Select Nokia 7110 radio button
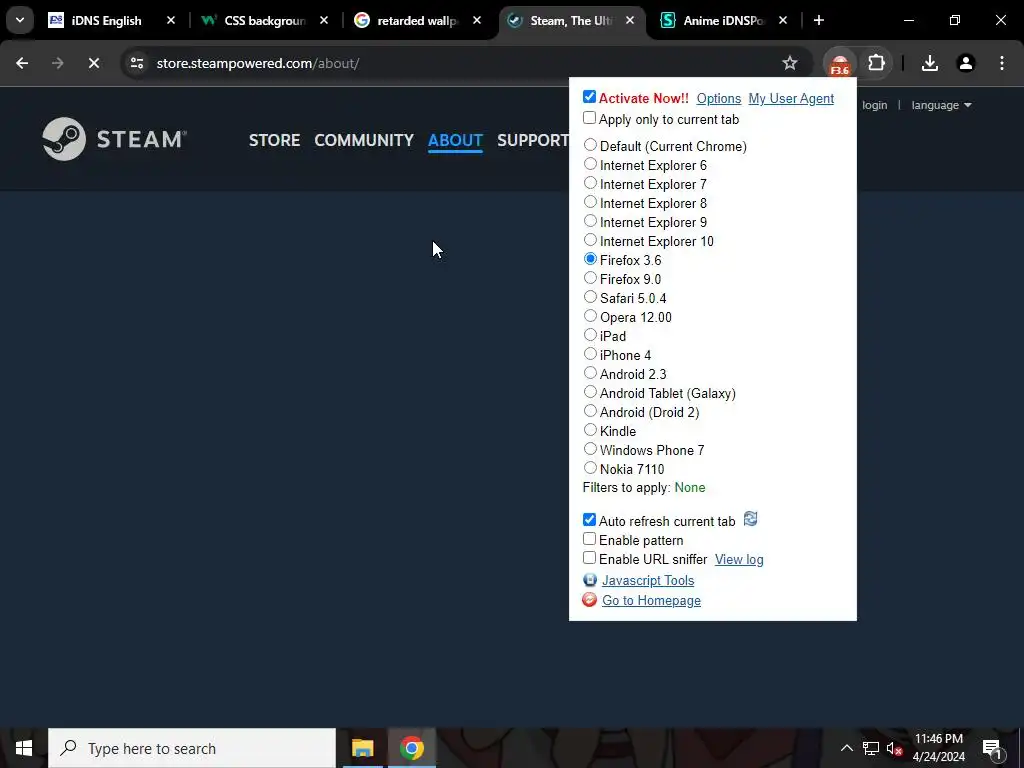The image size is (1024, 768). tap(590, 468)
